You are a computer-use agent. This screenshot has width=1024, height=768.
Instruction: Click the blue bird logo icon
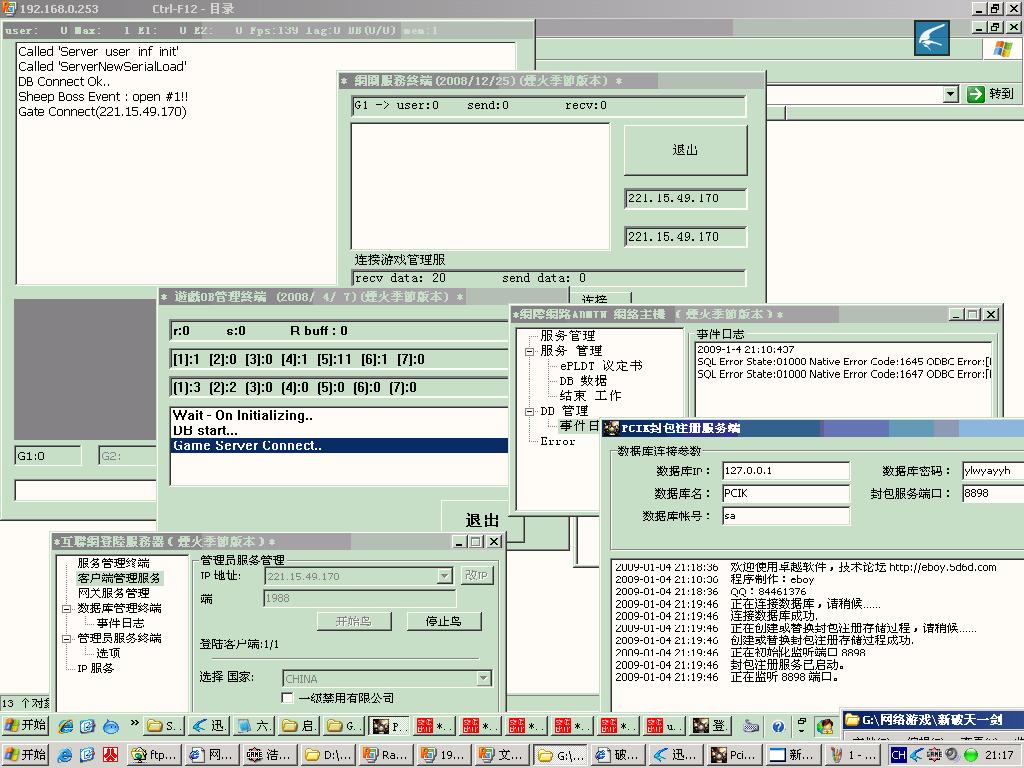(x=932, y=38)
